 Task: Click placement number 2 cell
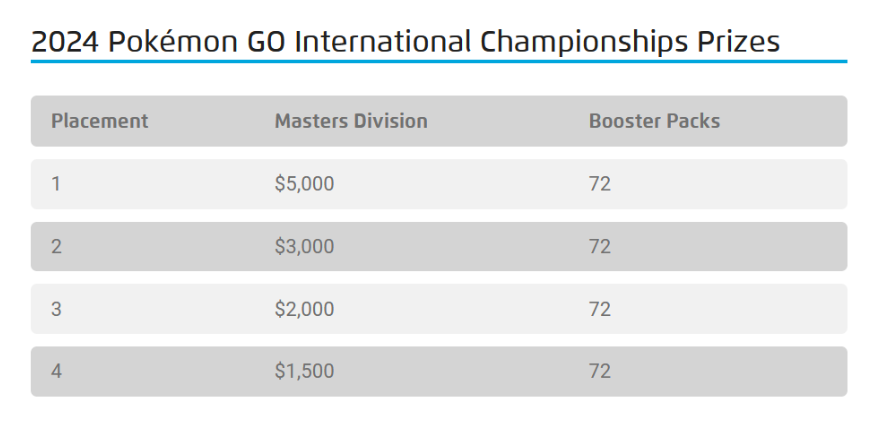tap(56, 246)
